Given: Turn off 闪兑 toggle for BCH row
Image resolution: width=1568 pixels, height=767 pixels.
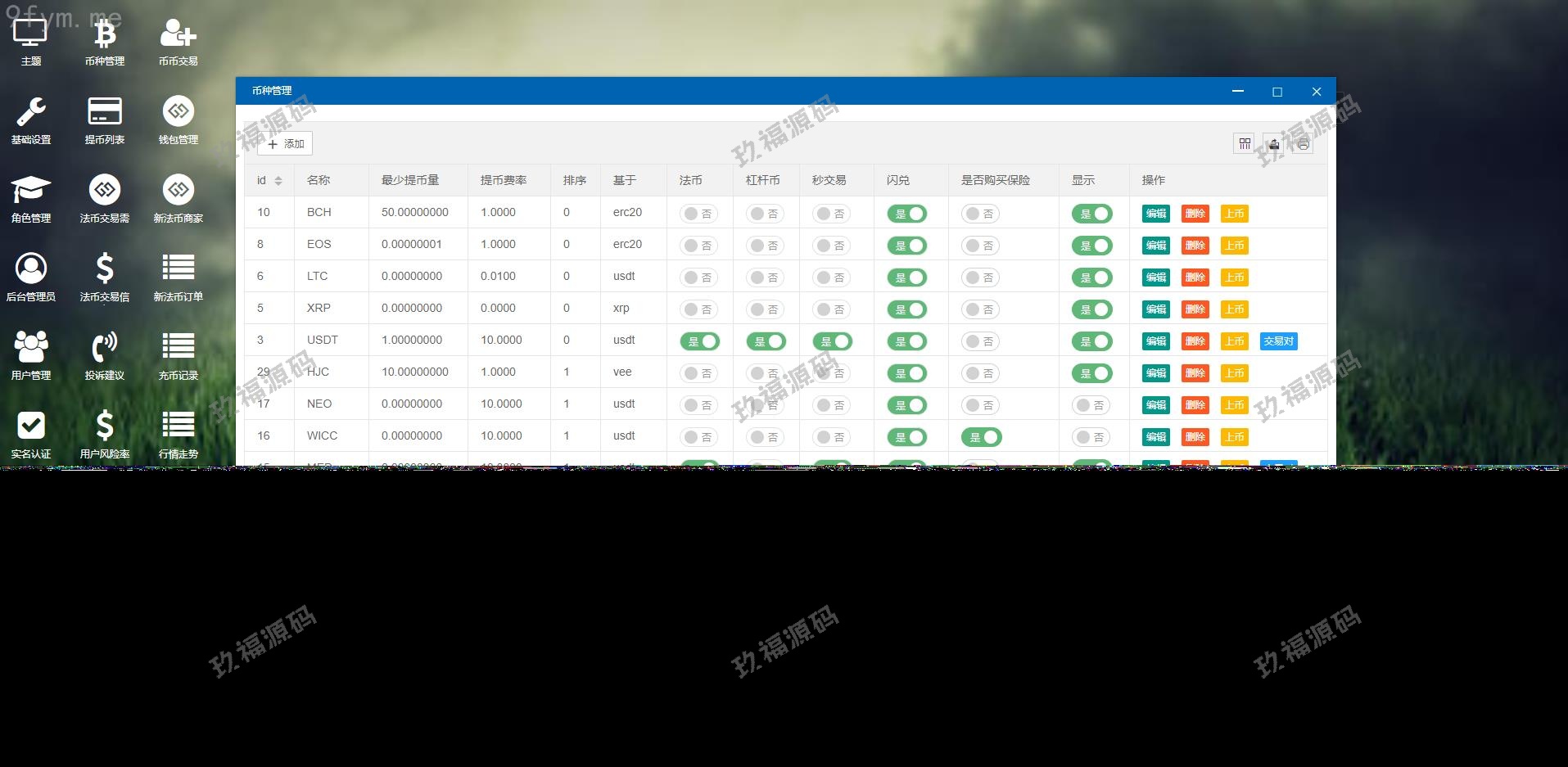Looking at the screenshot, I should click(907, 214).
